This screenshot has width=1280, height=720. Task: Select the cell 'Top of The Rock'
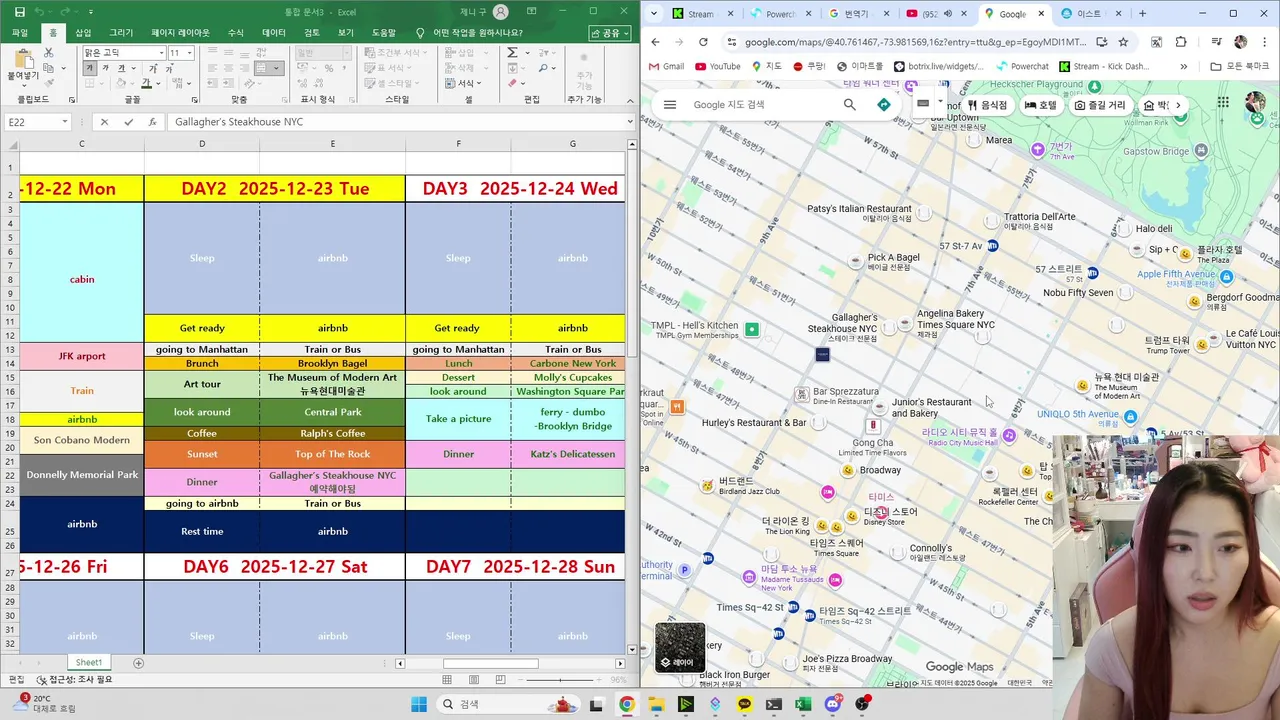pyautogui.click(x=333, y=454)
